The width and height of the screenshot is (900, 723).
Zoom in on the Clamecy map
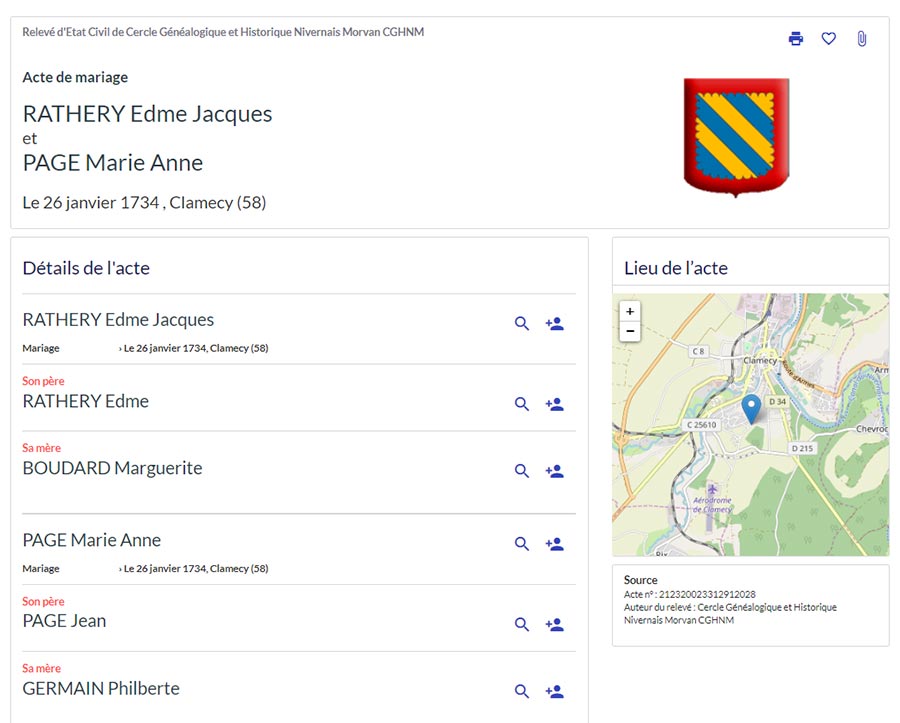[x=630, y=312]
